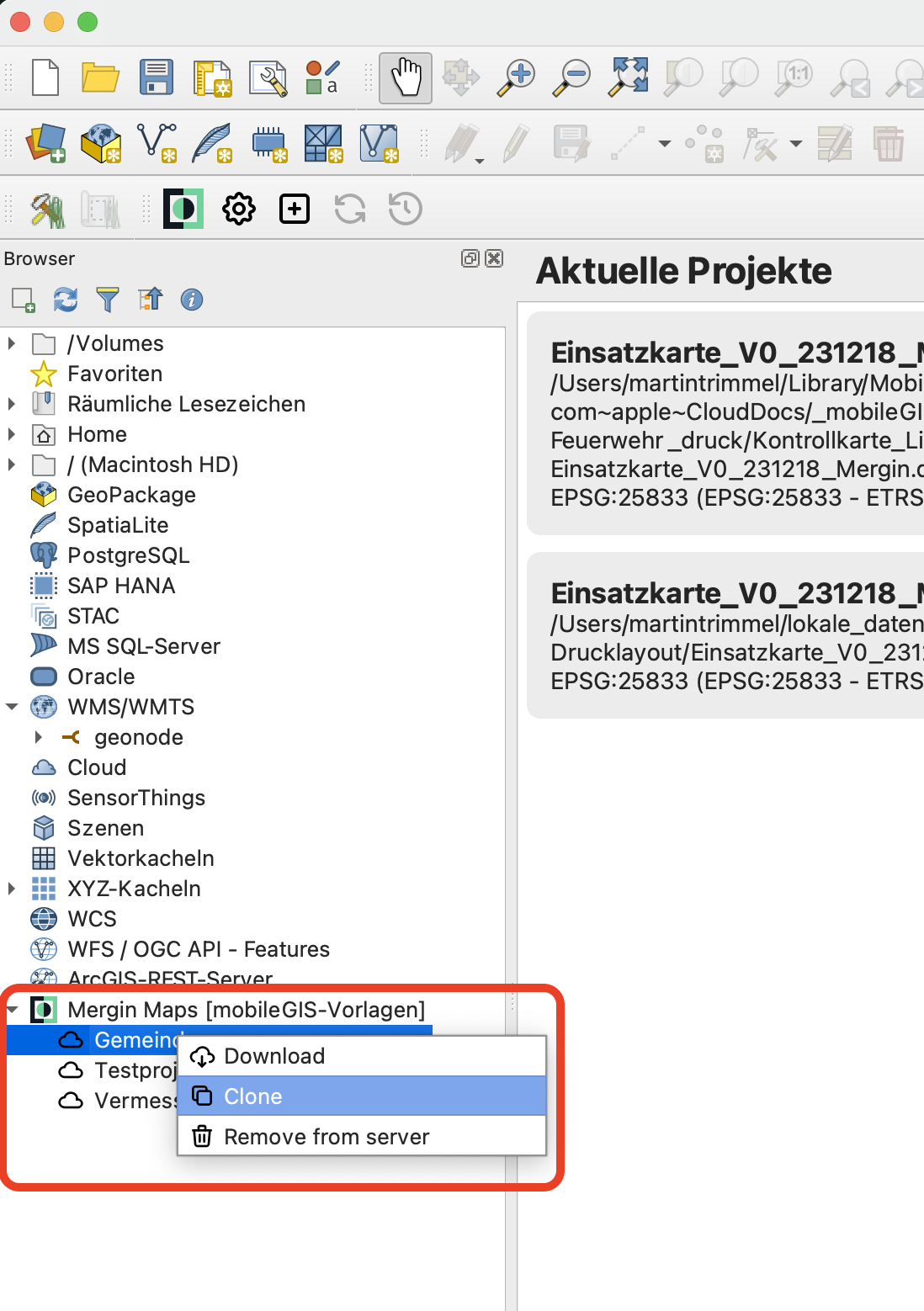
Task: Expand Räumliche Lesezeichen node
Action: (x=12, y=404)
